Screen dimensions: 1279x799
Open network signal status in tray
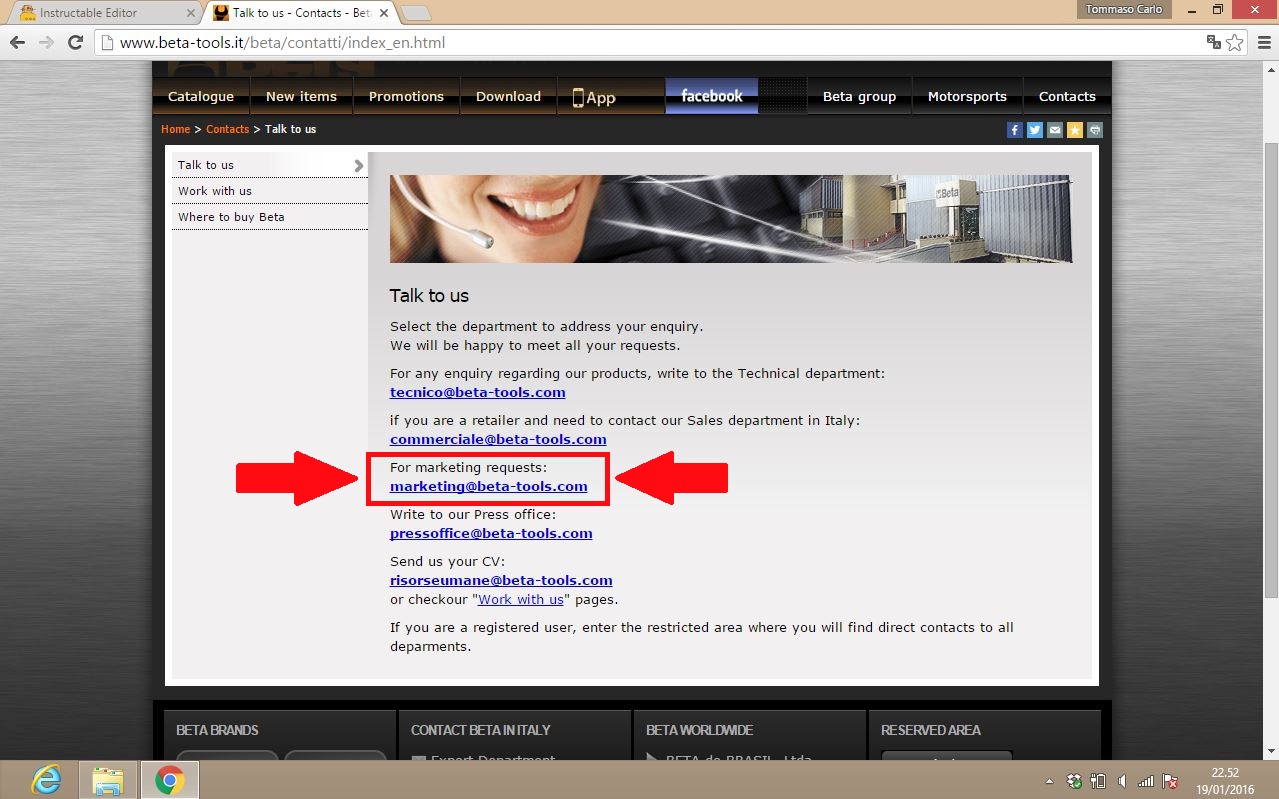[x=1146, y=781]
